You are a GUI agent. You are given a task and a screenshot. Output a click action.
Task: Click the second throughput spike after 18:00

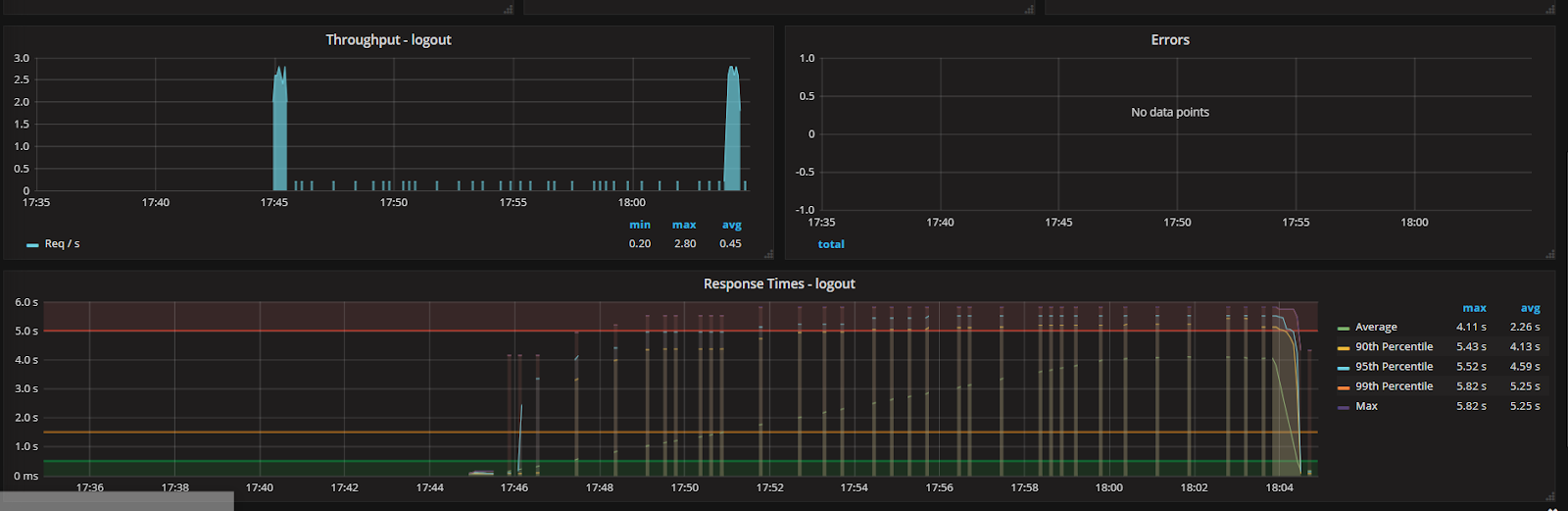point(732,128)
